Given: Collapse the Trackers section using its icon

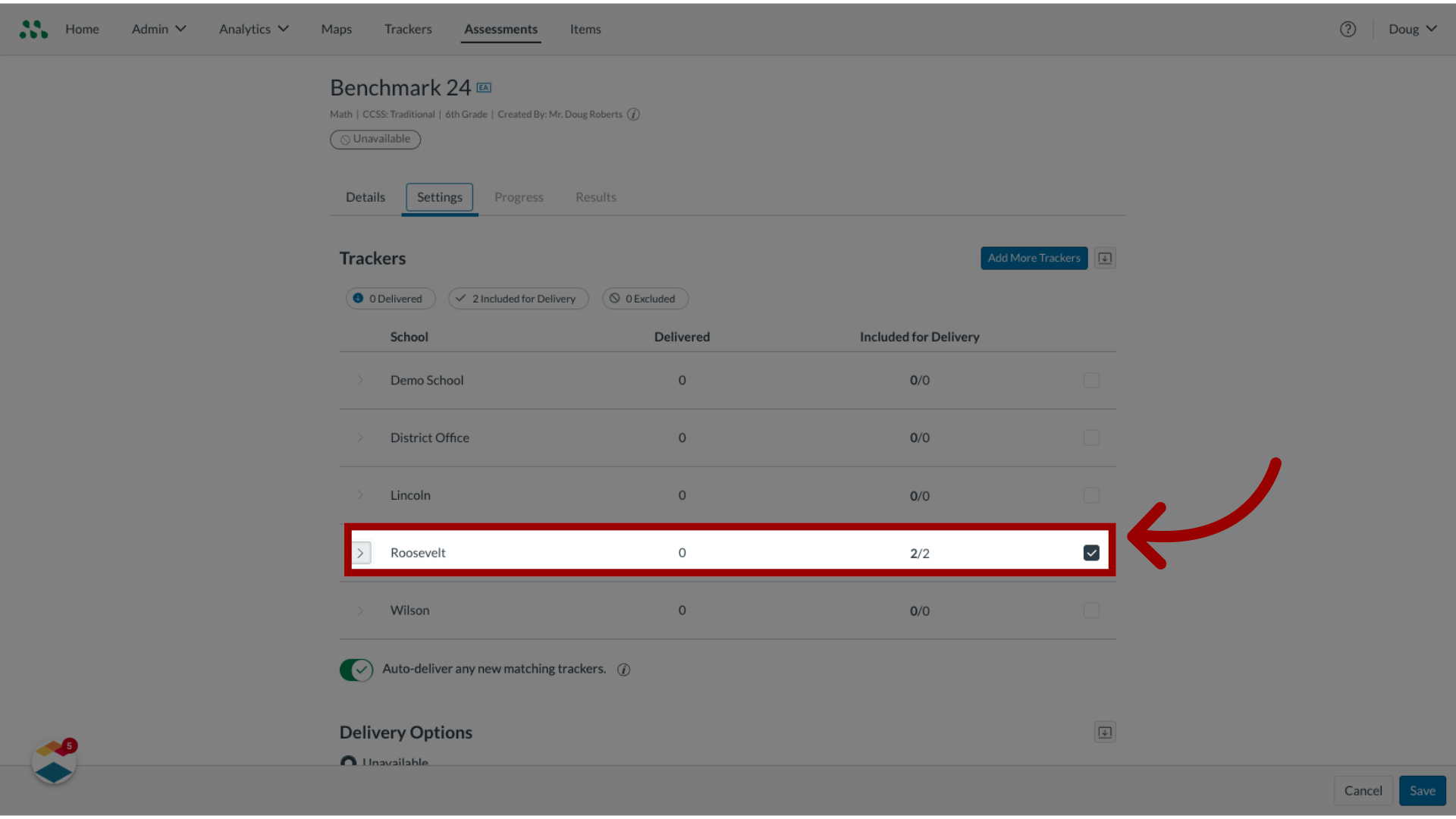Looking at the screenshot, I should click(x=1105, y=258).
